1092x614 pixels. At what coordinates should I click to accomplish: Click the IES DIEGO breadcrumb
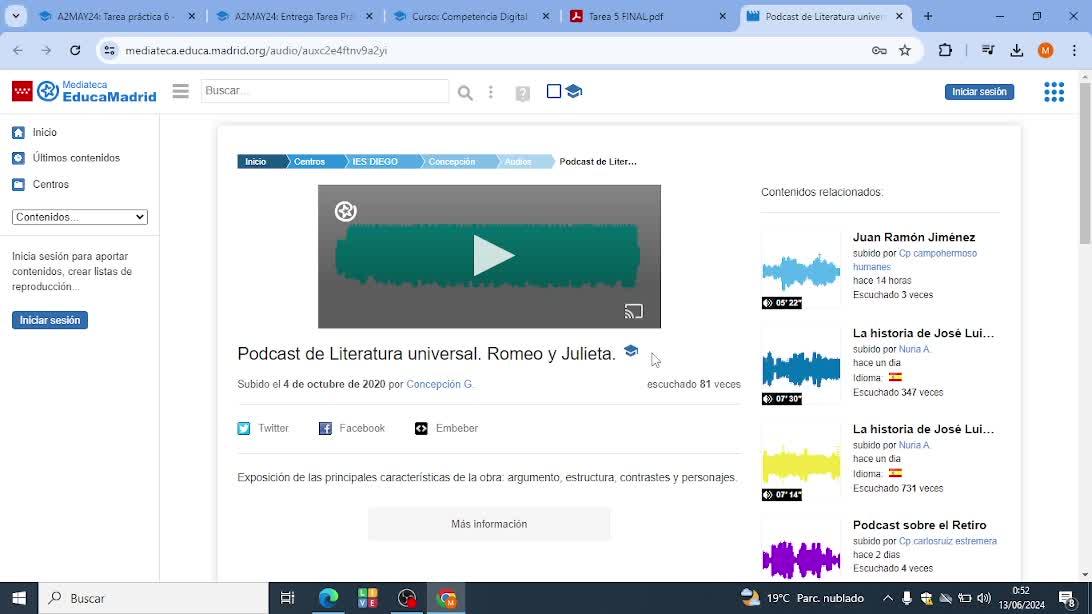click(x=375, y=162)
